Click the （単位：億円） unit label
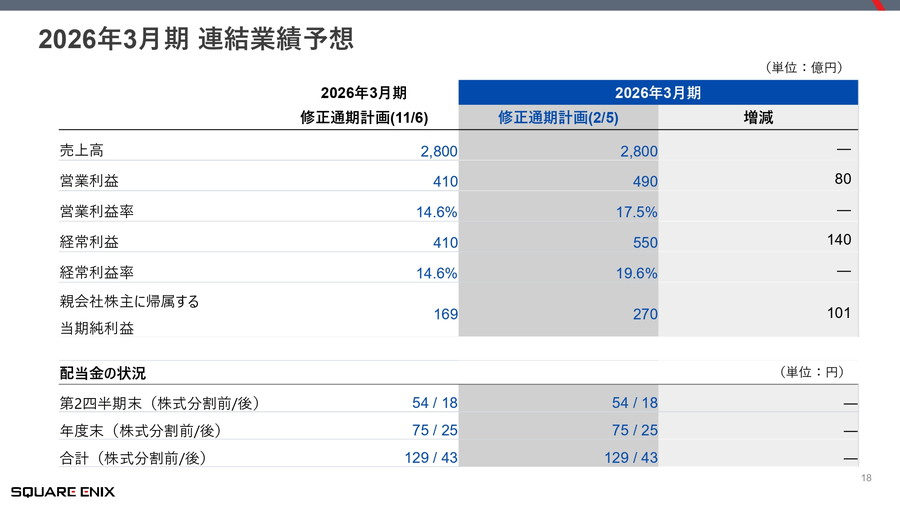900x506 pixels. 803,68
